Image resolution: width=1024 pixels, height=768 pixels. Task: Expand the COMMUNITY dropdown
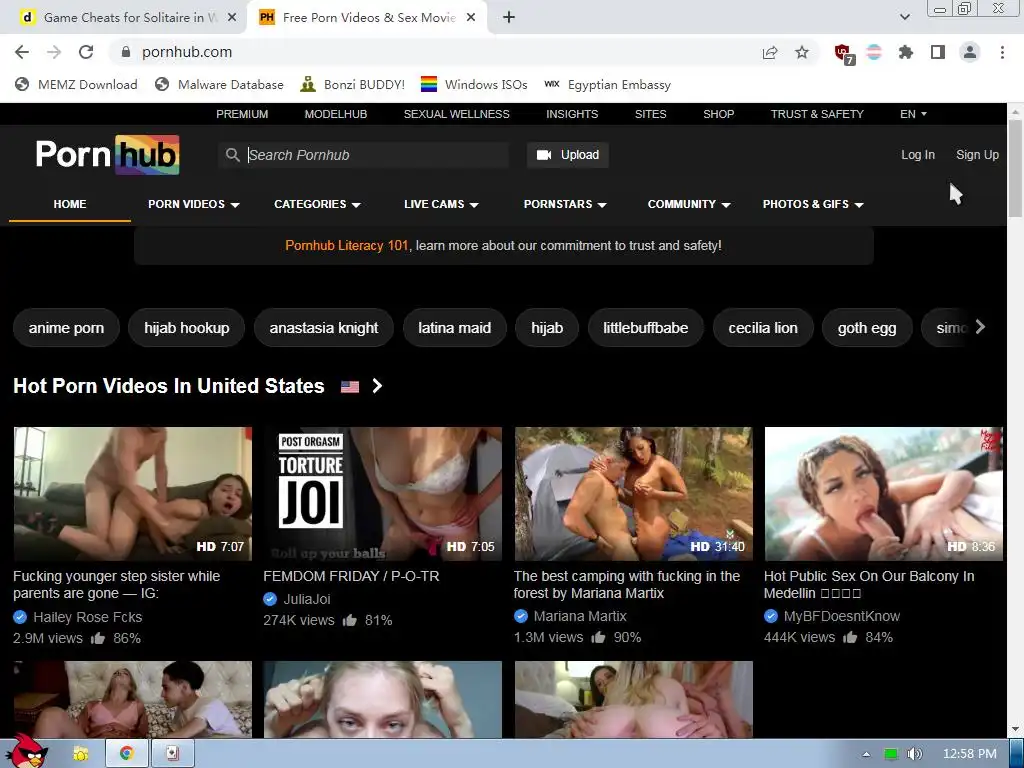click(689, 204)
